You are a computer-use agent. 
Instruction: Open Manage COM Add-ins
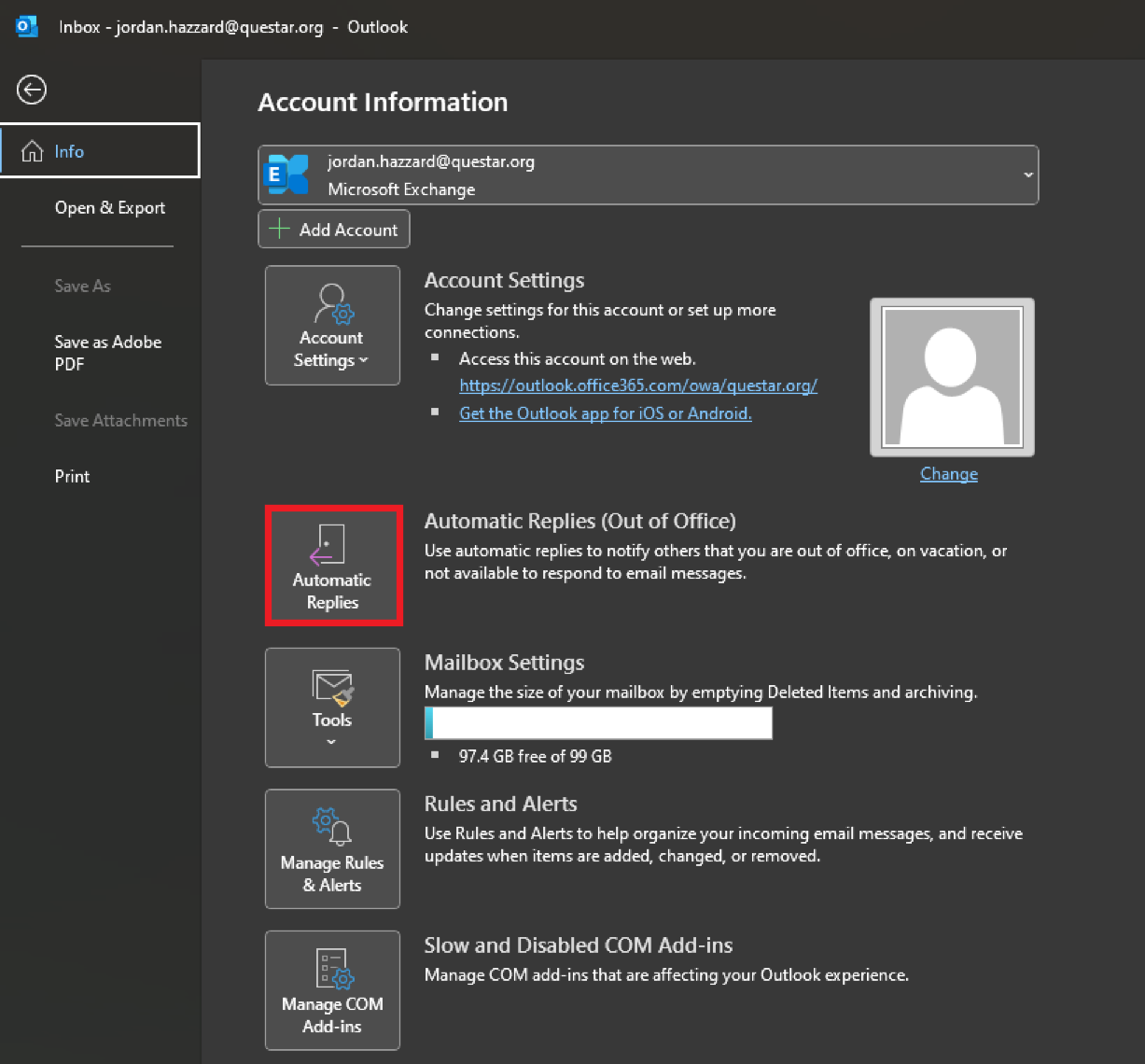pyautogui.click(x=332, y=990)
